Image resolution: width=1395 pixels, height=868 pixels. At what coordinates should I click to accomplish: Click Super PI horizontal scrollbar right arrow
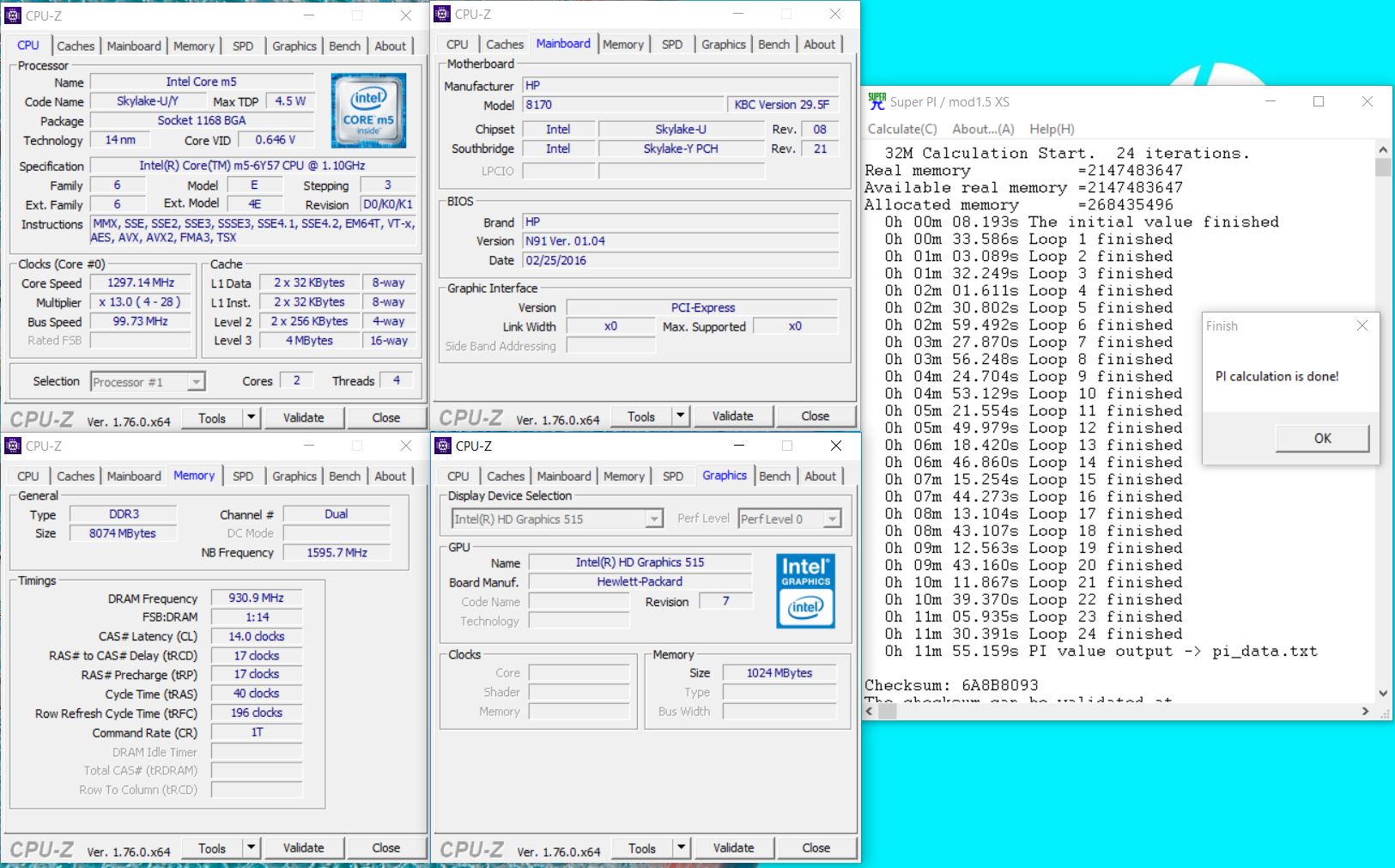click(x=1365, y=711)
